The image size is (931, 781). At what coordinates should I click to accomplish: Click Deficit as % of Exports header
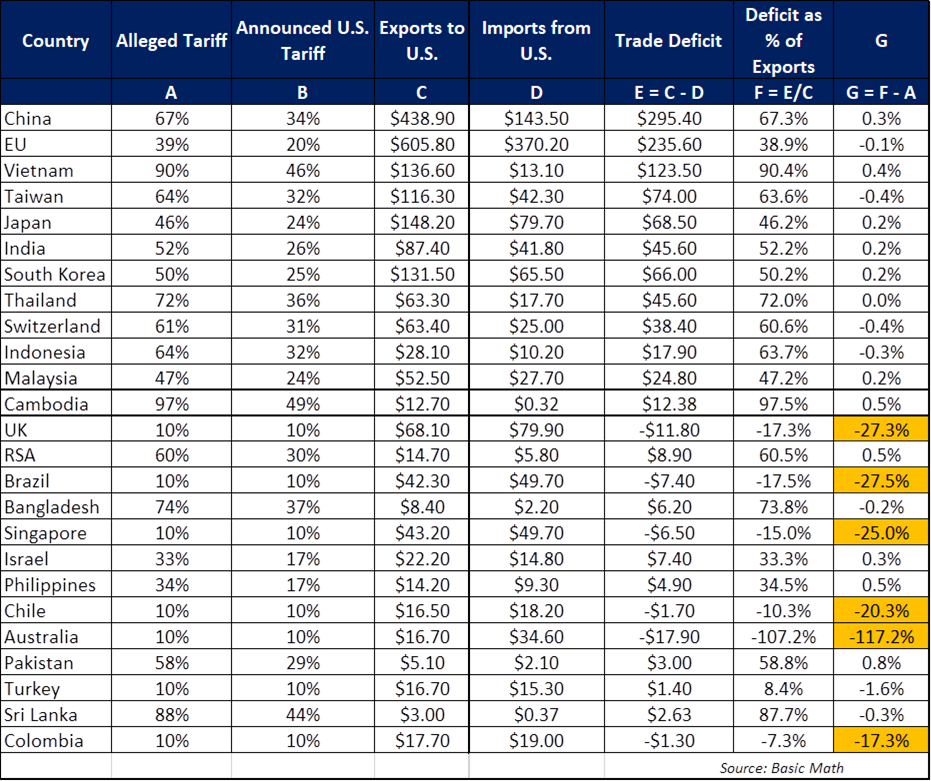coord(783,41)
